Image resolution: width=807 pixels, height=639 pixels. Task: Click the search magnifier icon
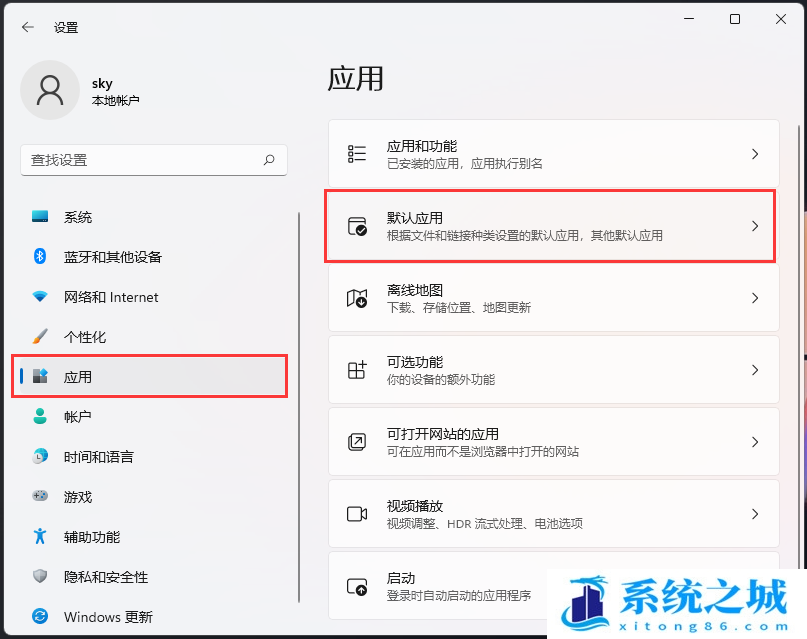[269, 160]
